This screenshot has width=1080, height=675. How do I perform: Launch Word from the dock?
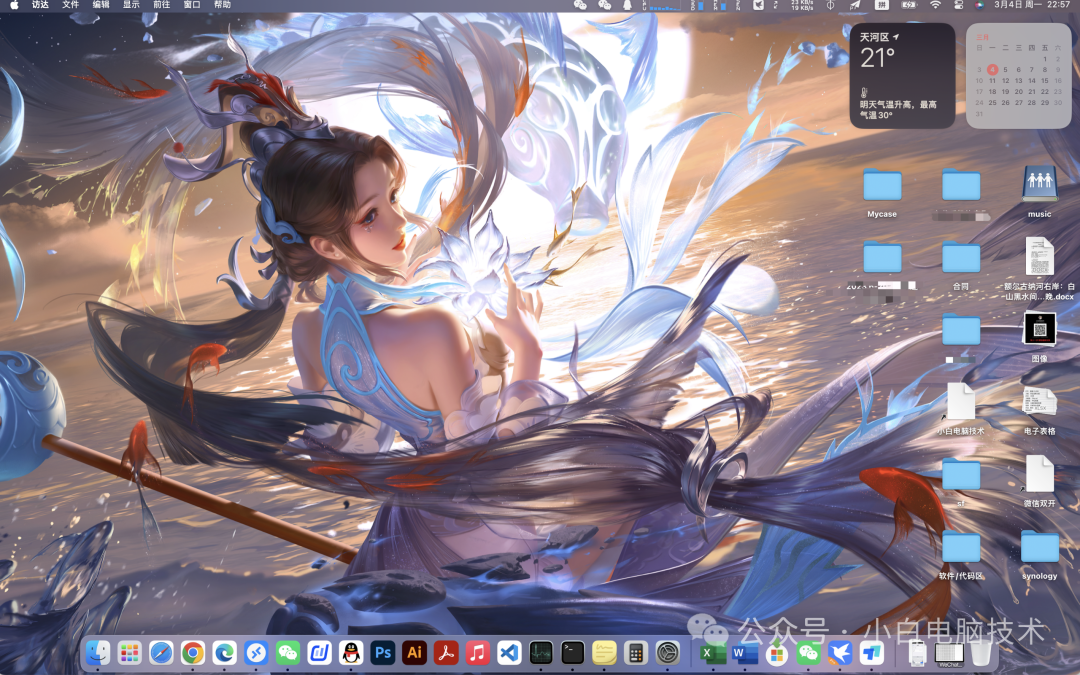745,653
